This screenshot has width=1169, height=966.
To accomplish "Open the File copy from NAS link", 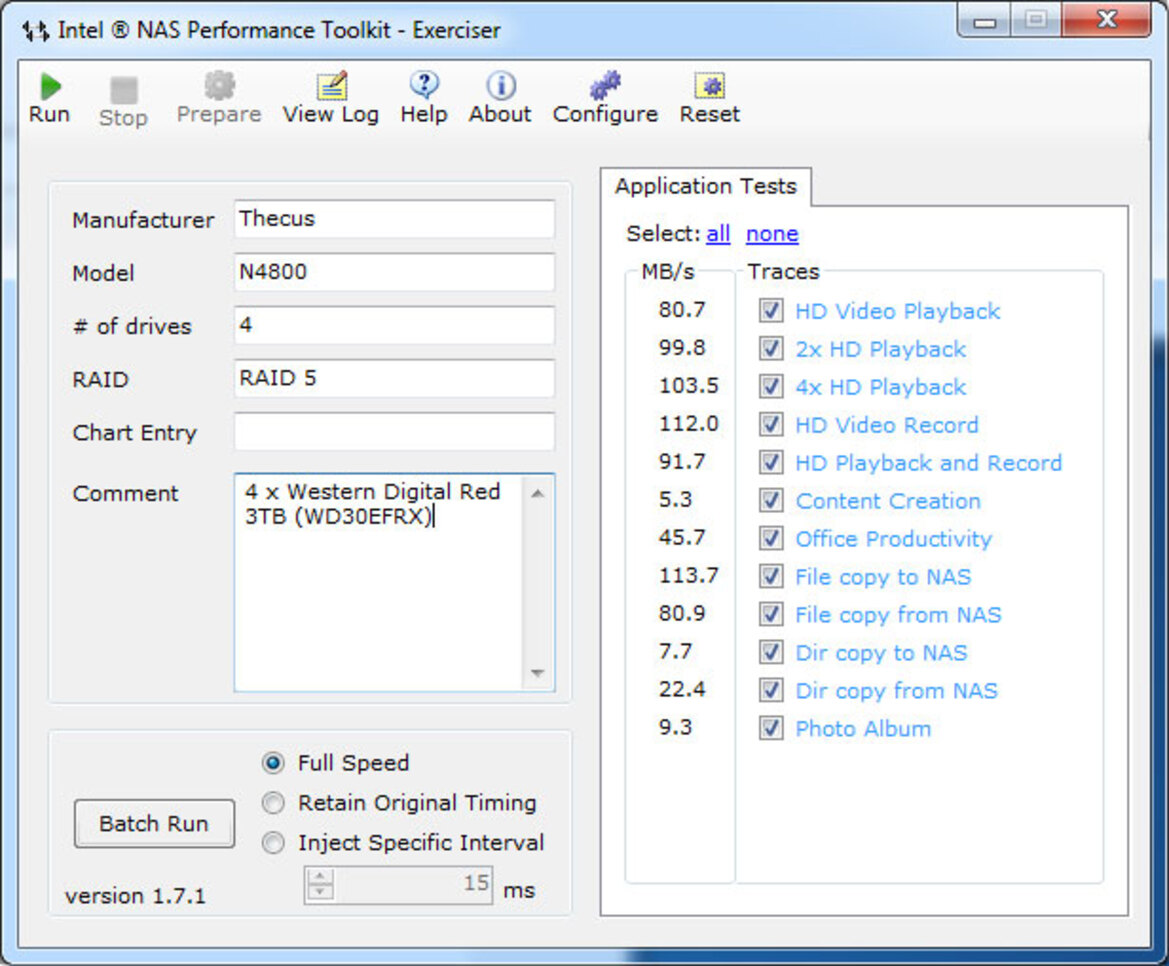I will (898, 615).
